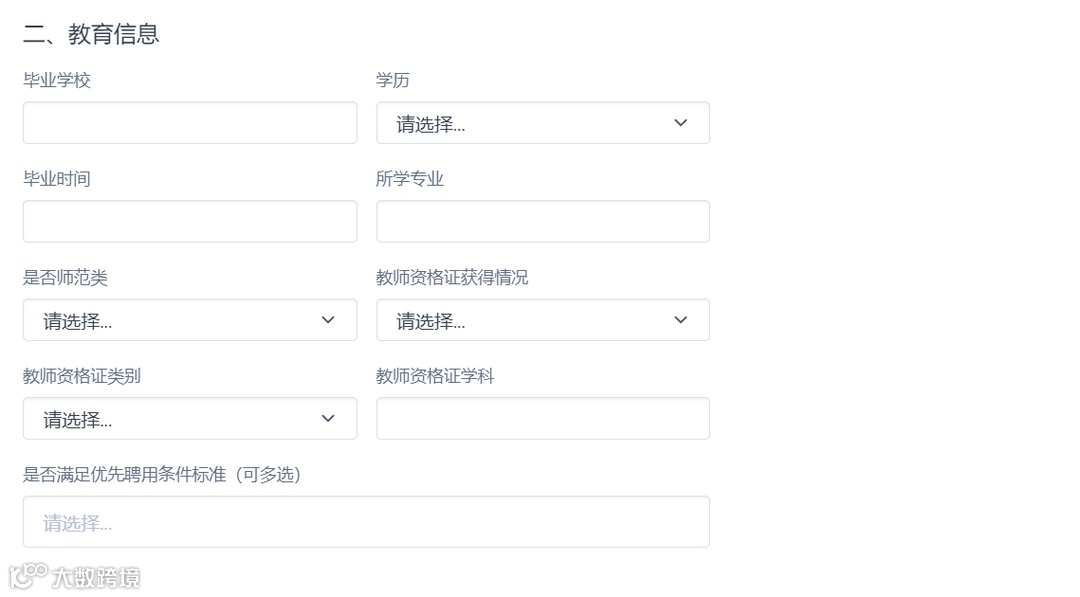Viewport: 1080px width, 597px height.
Task: Click the 是否满足优先聘用条件标准 label
Action: pos(162,474)
